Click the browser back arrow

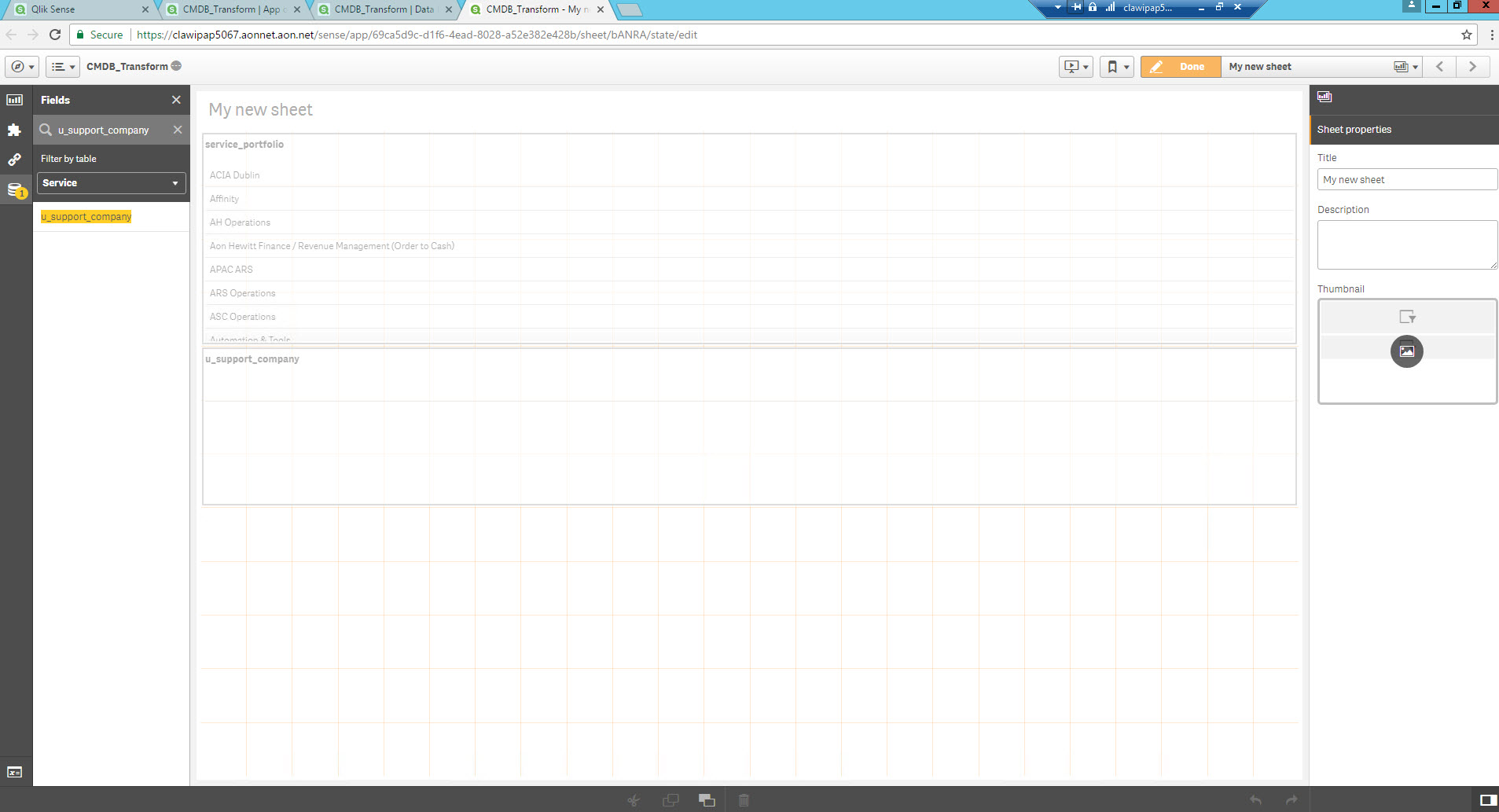click(11, 35)
